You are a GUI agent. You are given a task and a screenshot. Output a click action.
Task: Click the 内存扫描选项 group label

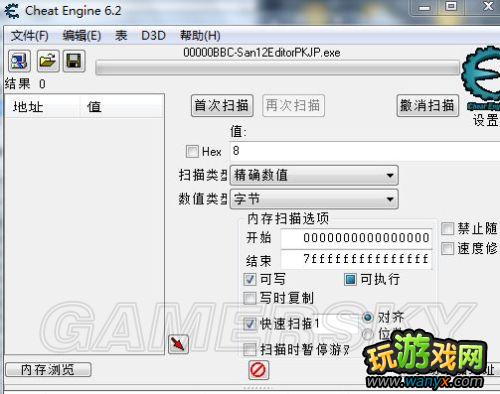coord(288,219)
